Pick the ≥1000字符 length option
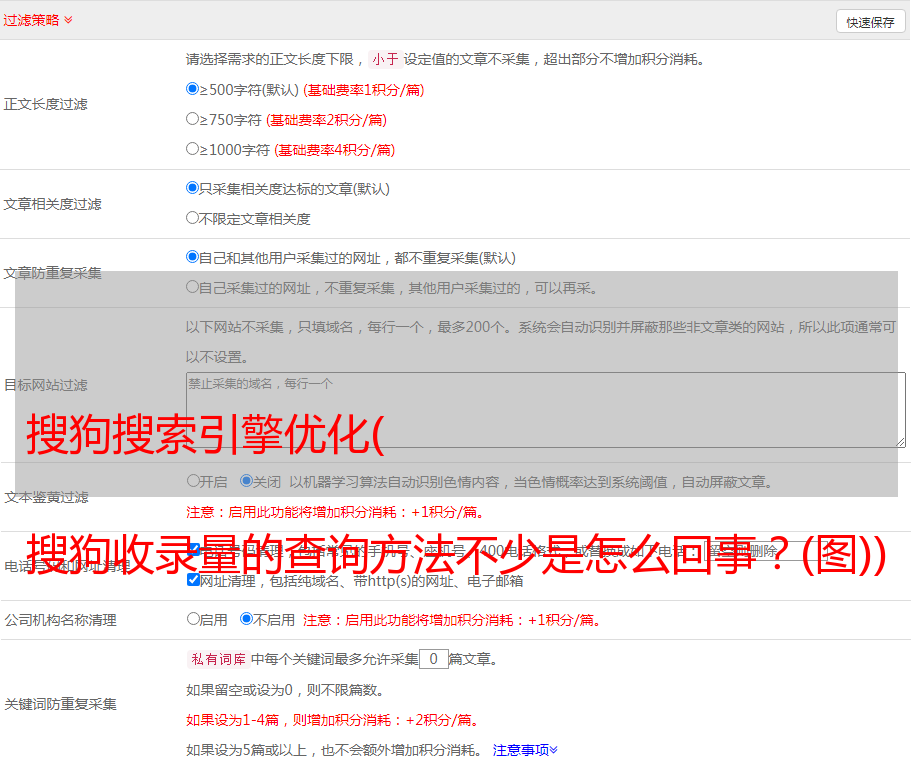Screen dimensions: 912x768 click(x=192, y=148)
